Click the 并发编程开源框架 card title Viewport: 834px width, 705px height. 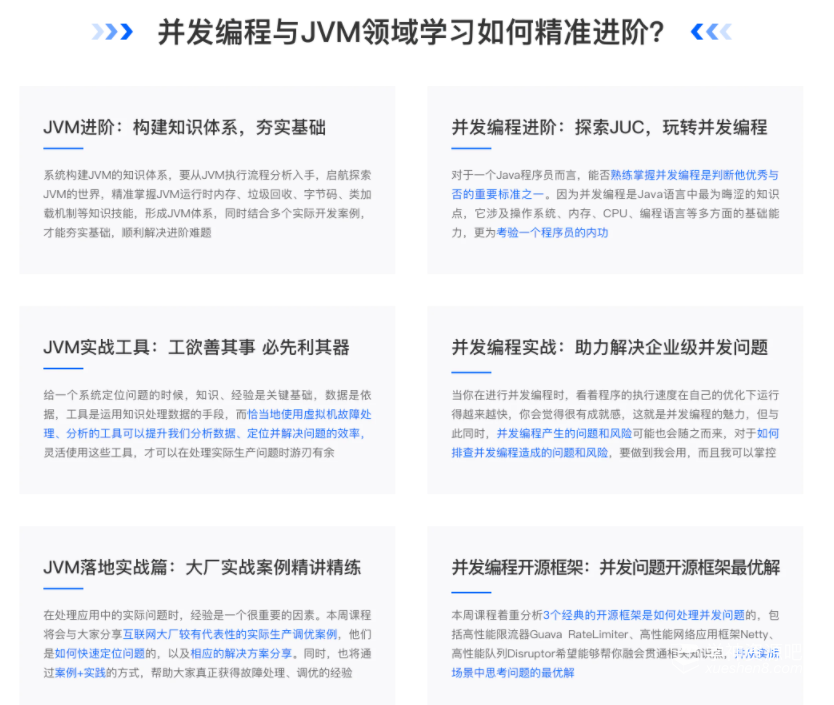tap(615, 568)
